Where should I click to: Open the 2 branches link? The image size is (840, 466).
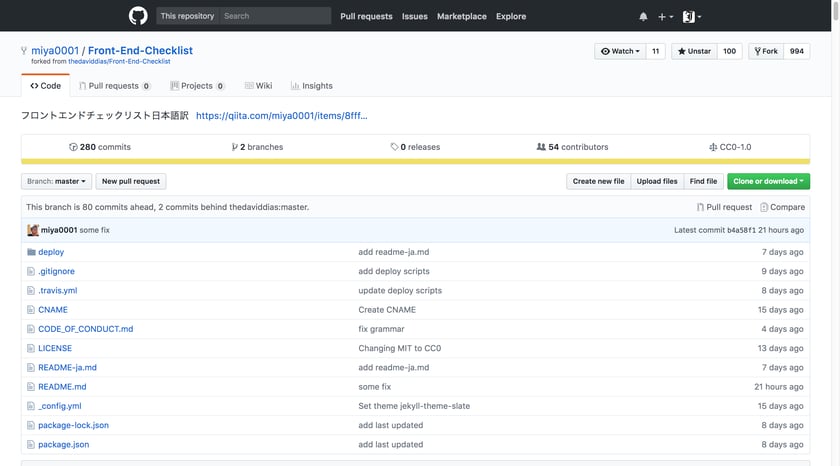click(257, 147)
